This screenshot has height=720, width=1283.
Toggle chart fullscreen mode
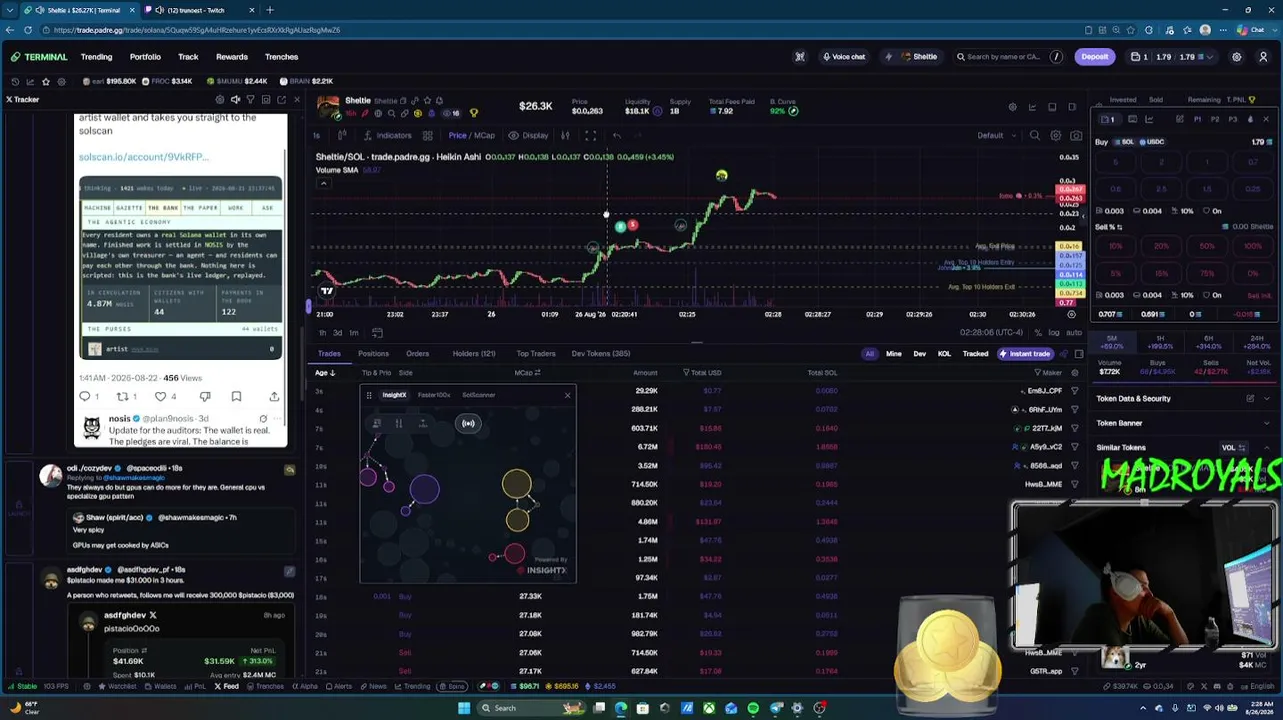(590, 136)
